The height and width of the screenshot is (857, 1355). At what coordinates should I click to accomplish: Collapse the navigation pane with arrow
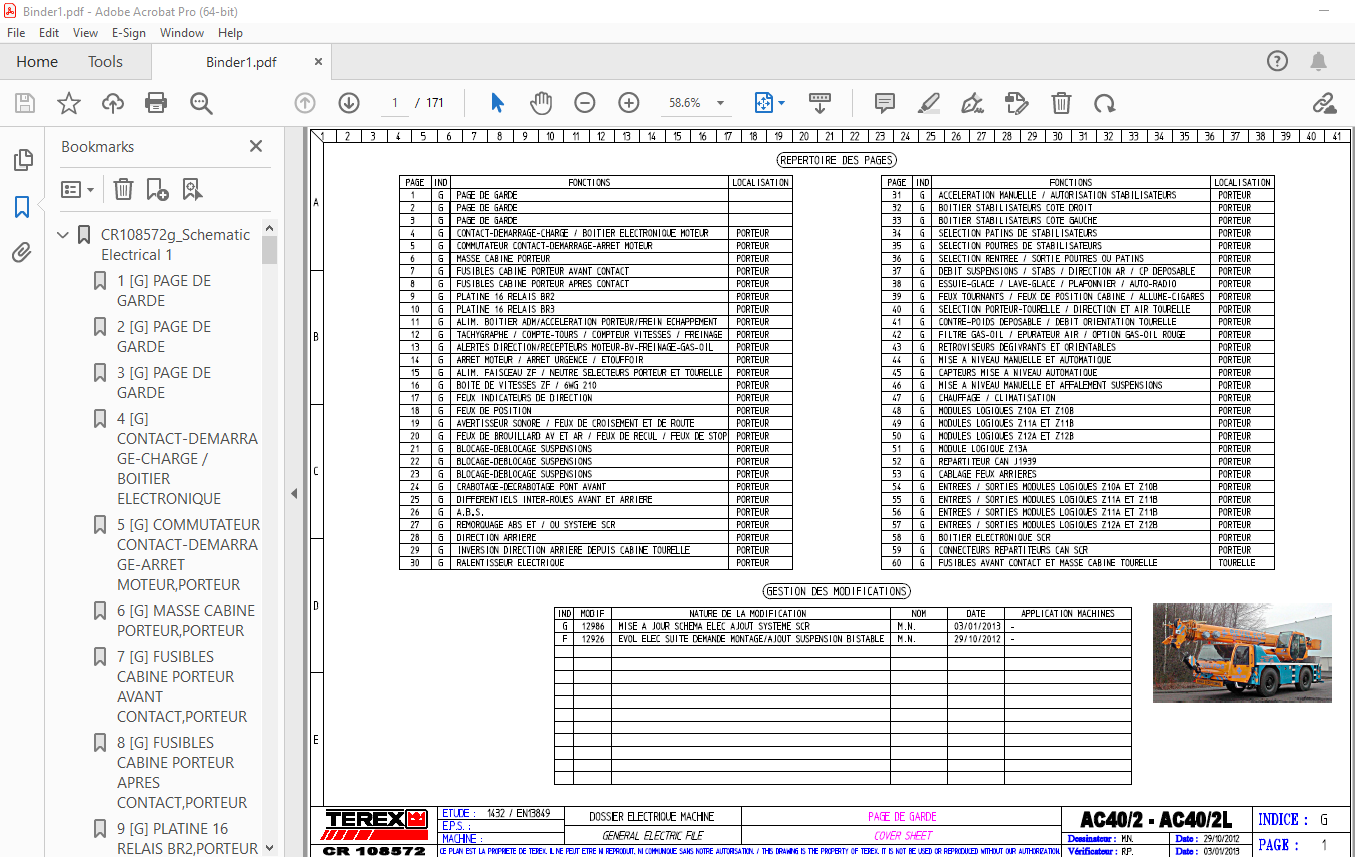pyautogui.click(x=294, y=493)
